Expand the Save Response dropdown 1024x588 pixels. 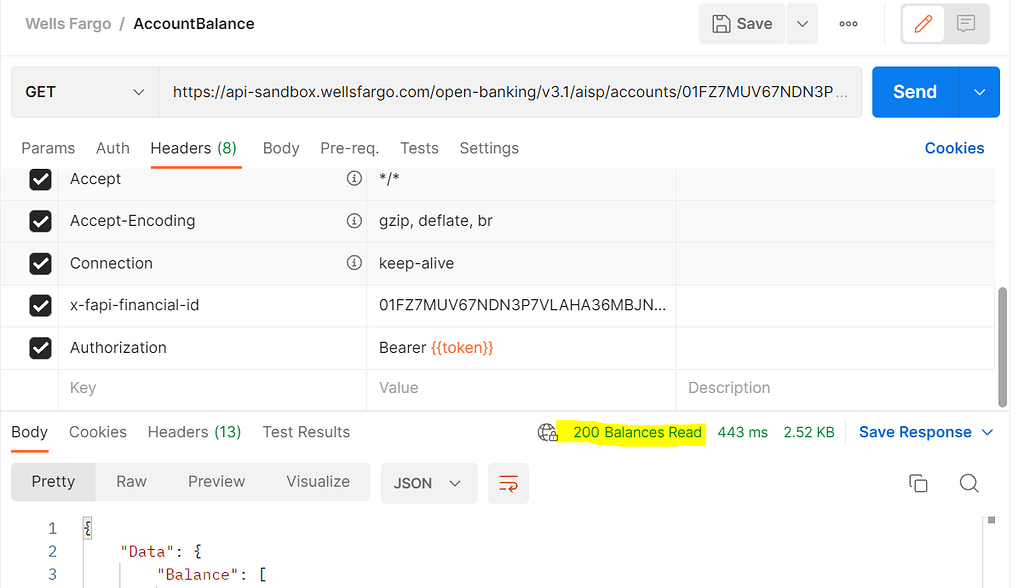987,432
